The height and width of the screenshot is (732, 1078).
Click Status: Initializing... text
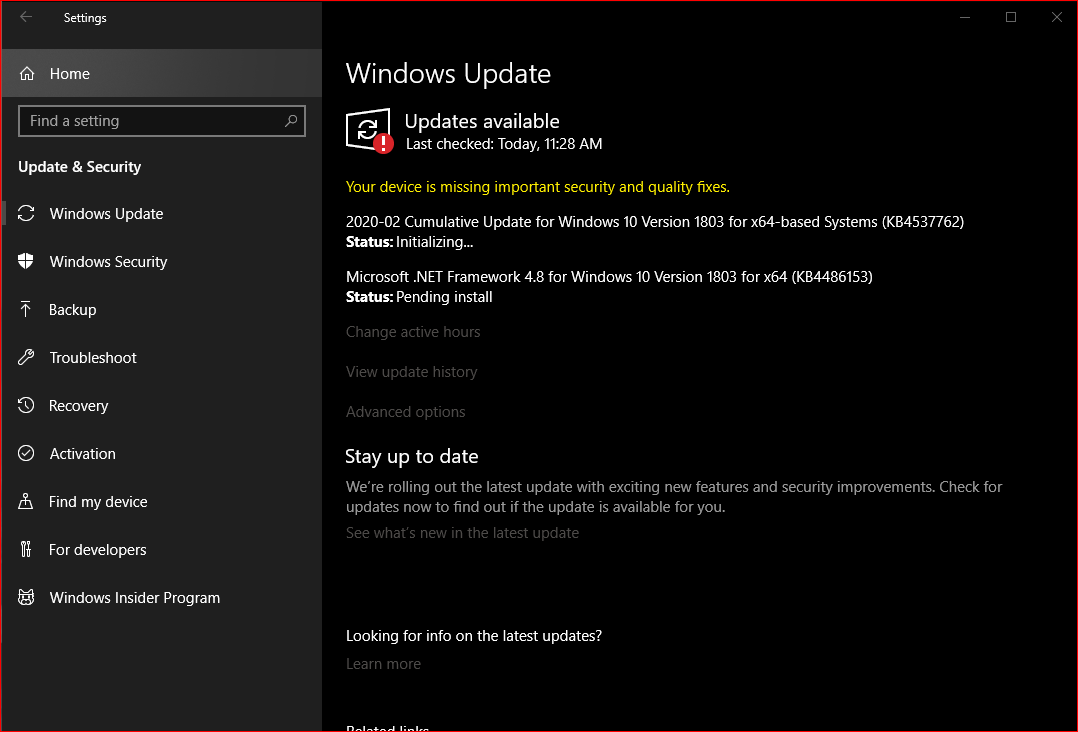[x=410, y=242]
